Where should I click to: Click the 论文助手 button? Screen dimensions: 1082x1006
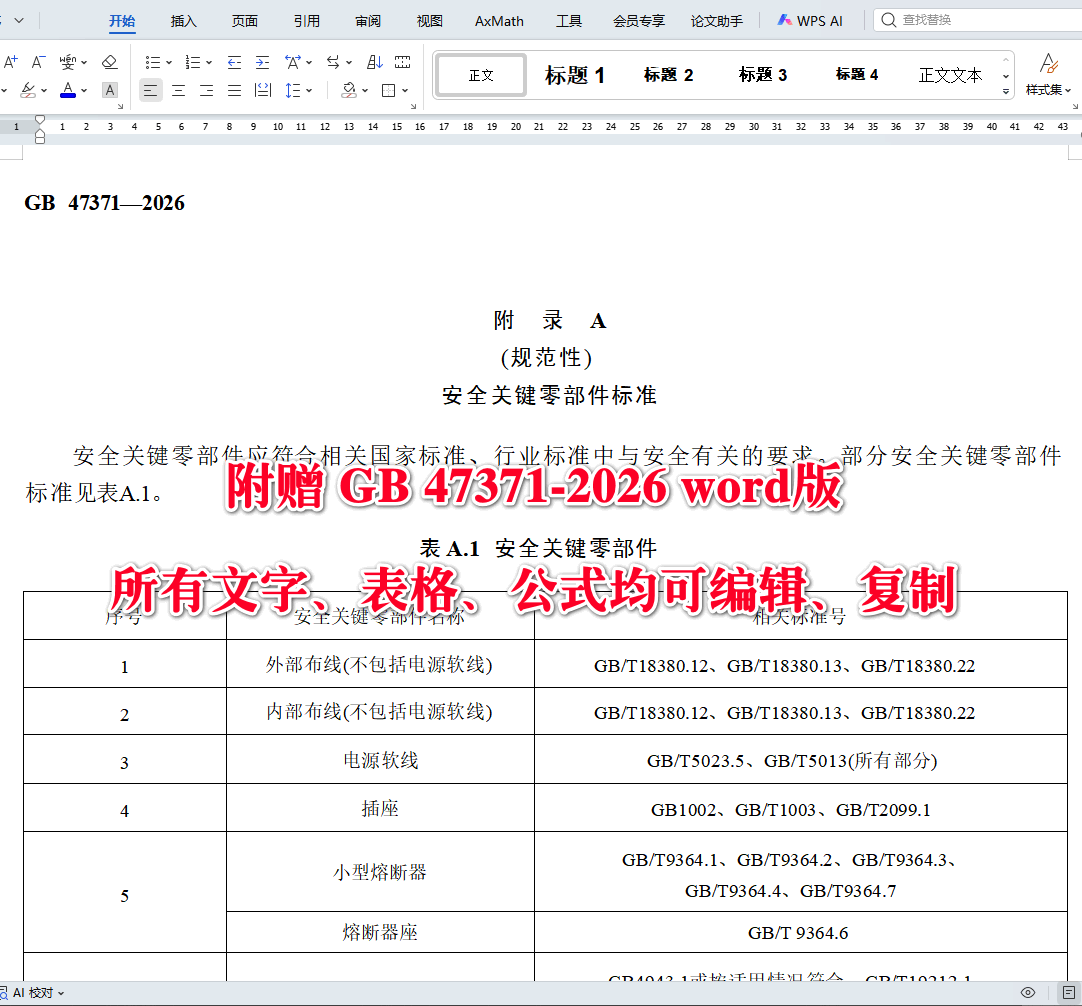716,20
